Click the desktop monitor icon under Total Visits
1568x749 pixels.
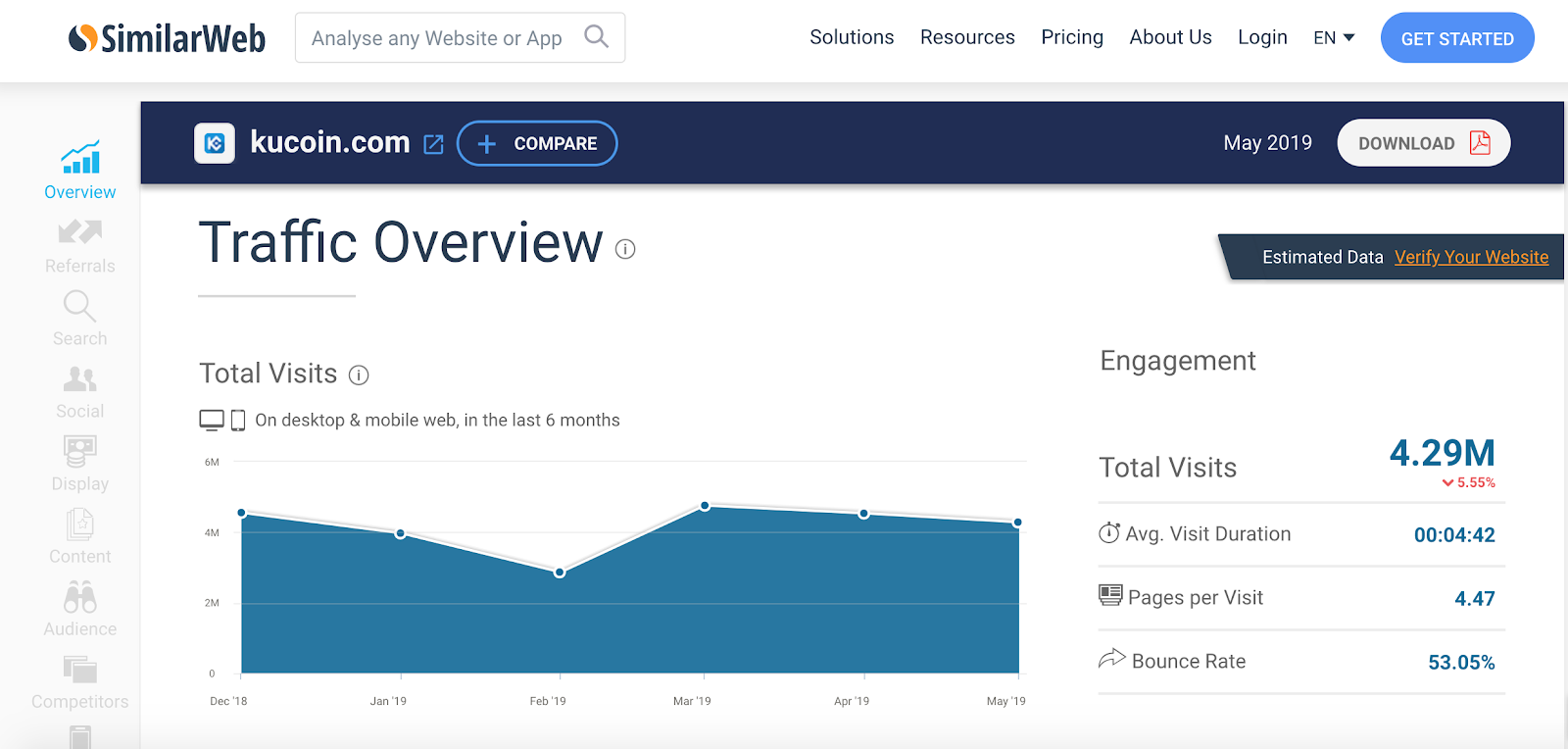(212, 421)
